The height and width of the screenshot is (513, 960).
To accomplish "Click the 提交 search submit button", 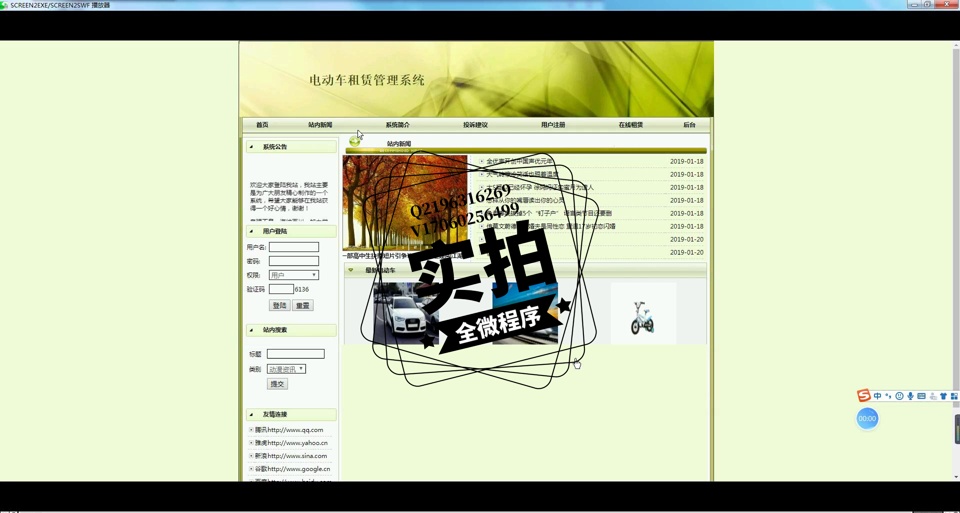I will 277,384.
